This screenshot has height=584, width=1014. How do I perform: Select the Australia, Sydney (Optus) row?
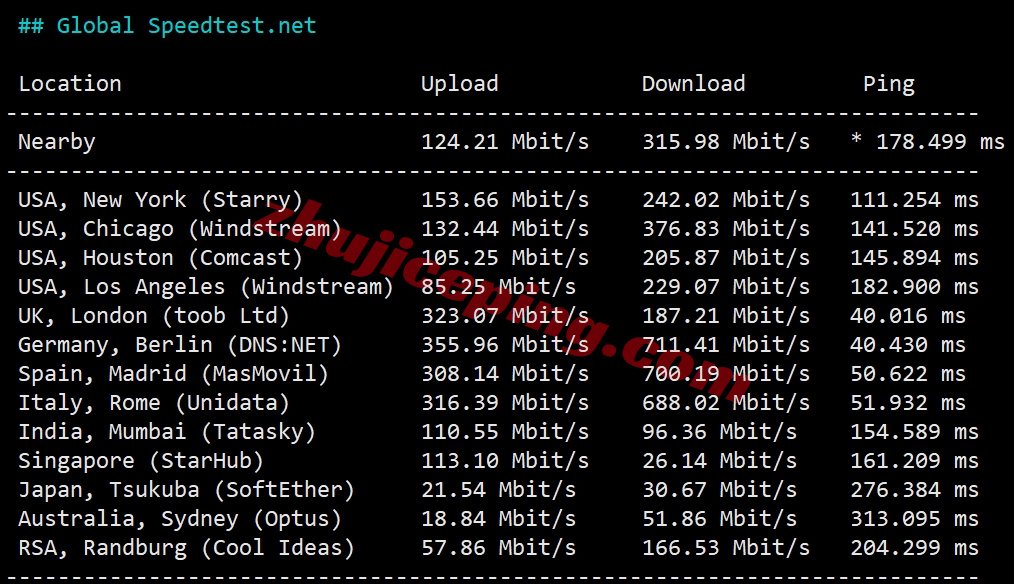498,519
